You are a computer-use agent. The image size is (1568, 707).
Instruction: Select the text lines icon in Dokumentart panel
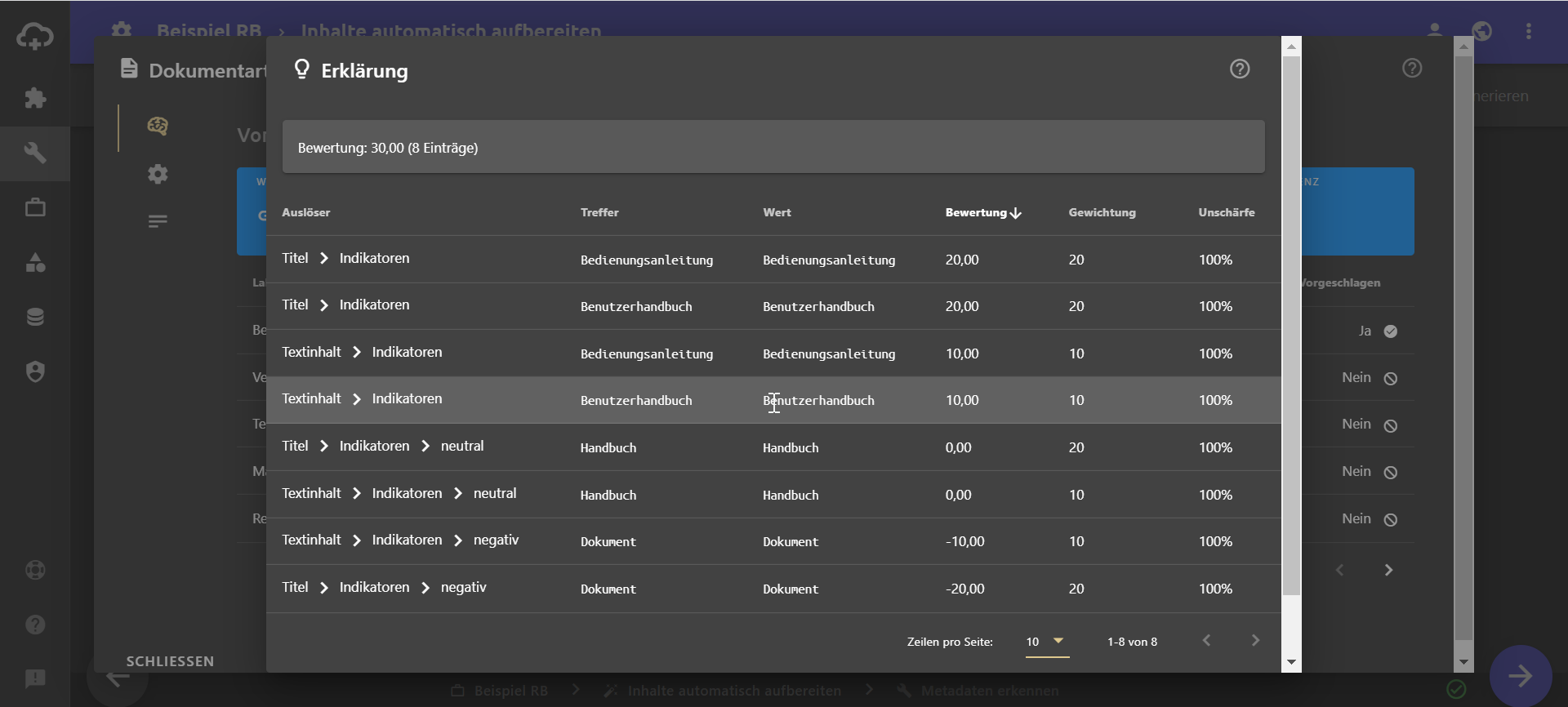click(x=158, y=221)
